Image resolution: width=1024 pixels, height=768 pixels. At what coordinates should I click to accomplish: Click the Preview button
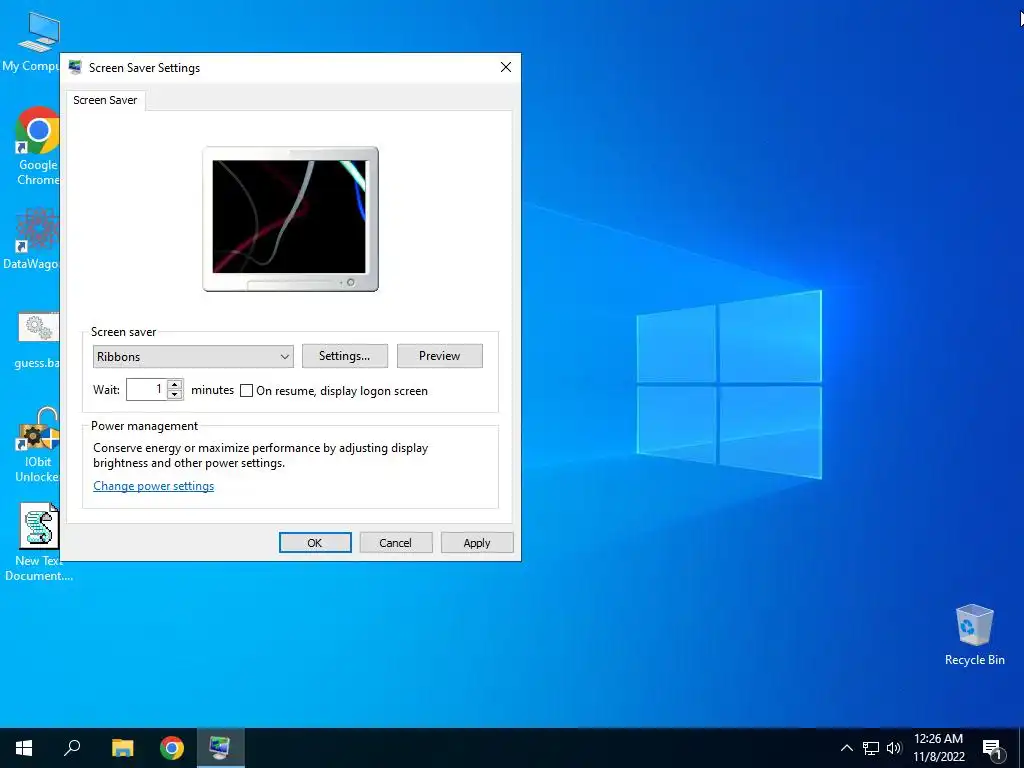(x=440, y=356)
